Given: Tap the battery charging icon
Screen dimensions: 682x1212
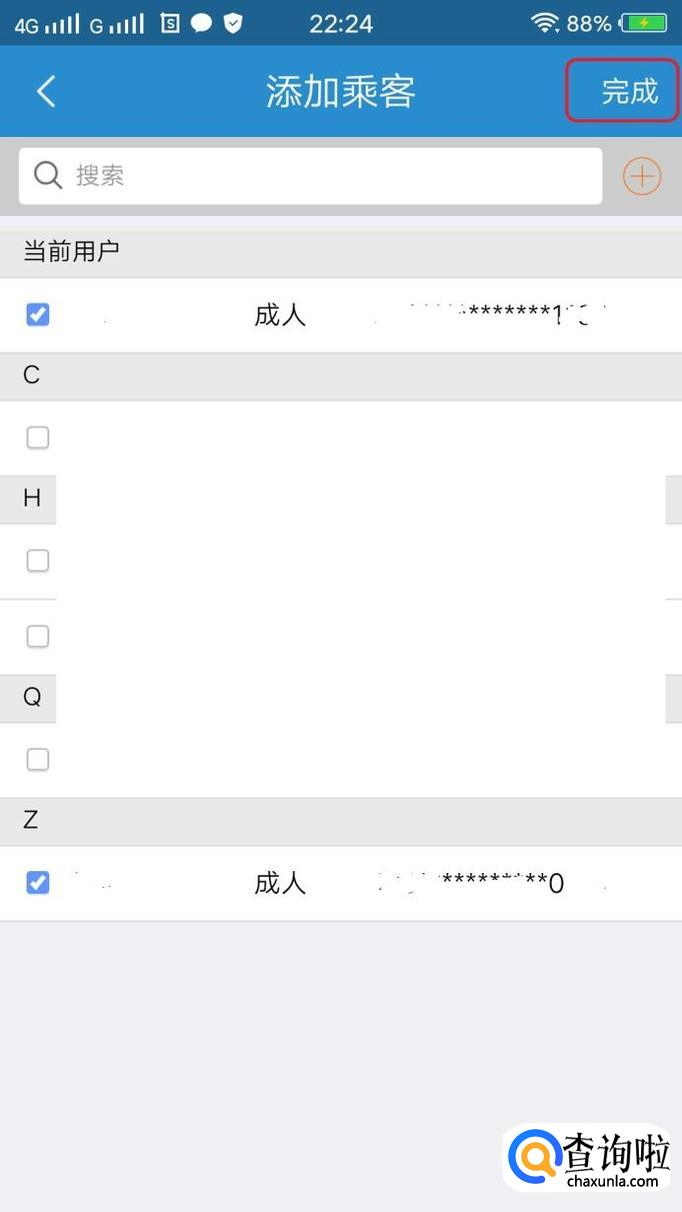Looking at the screenshot, I should click(x=644, y=23).
